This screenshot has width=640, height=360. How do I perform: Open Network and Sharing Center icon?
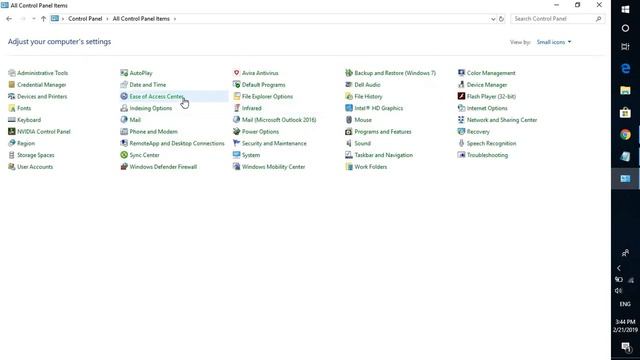point(461,120)
